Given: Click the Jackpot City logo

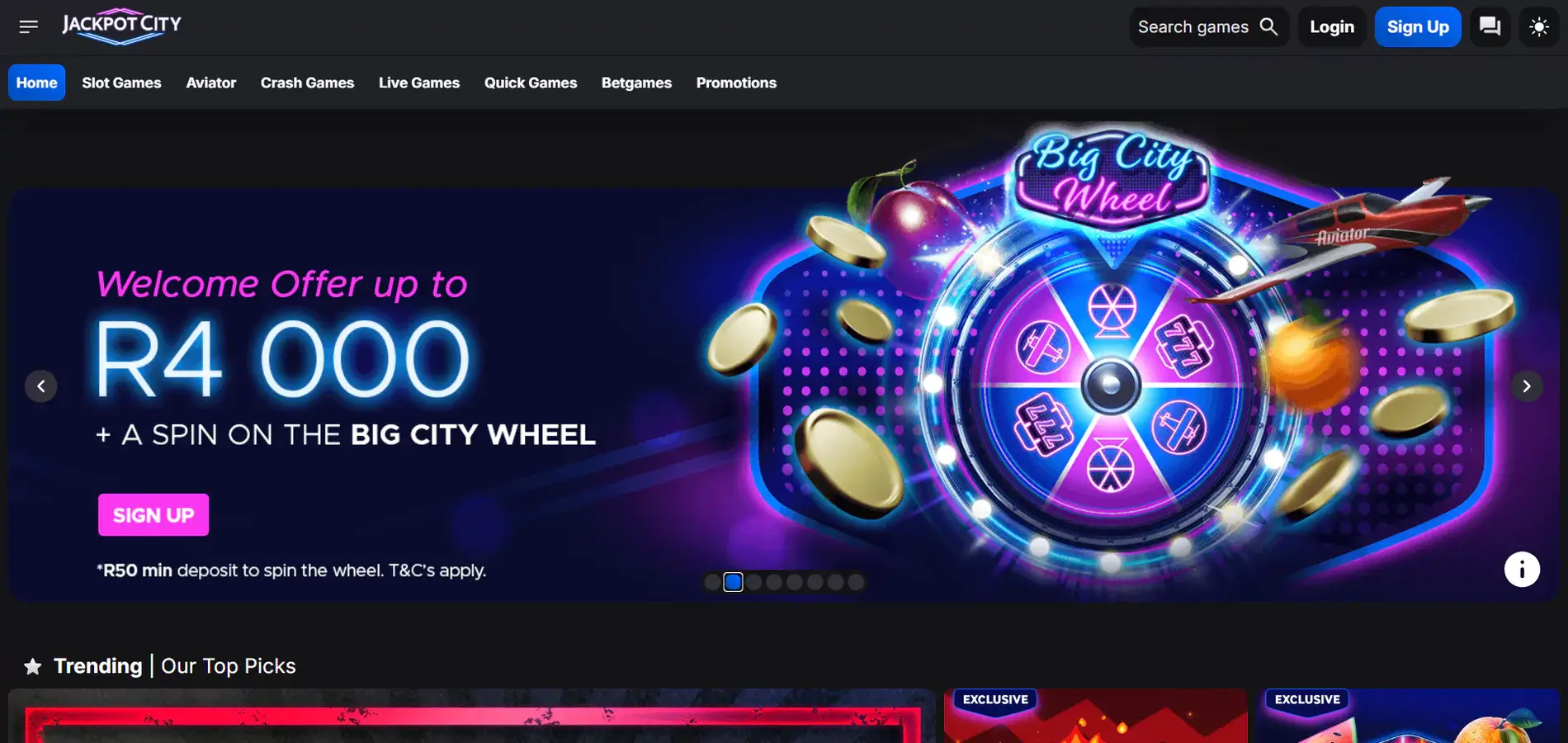Looking at the screenshot, I should [122, 26].
